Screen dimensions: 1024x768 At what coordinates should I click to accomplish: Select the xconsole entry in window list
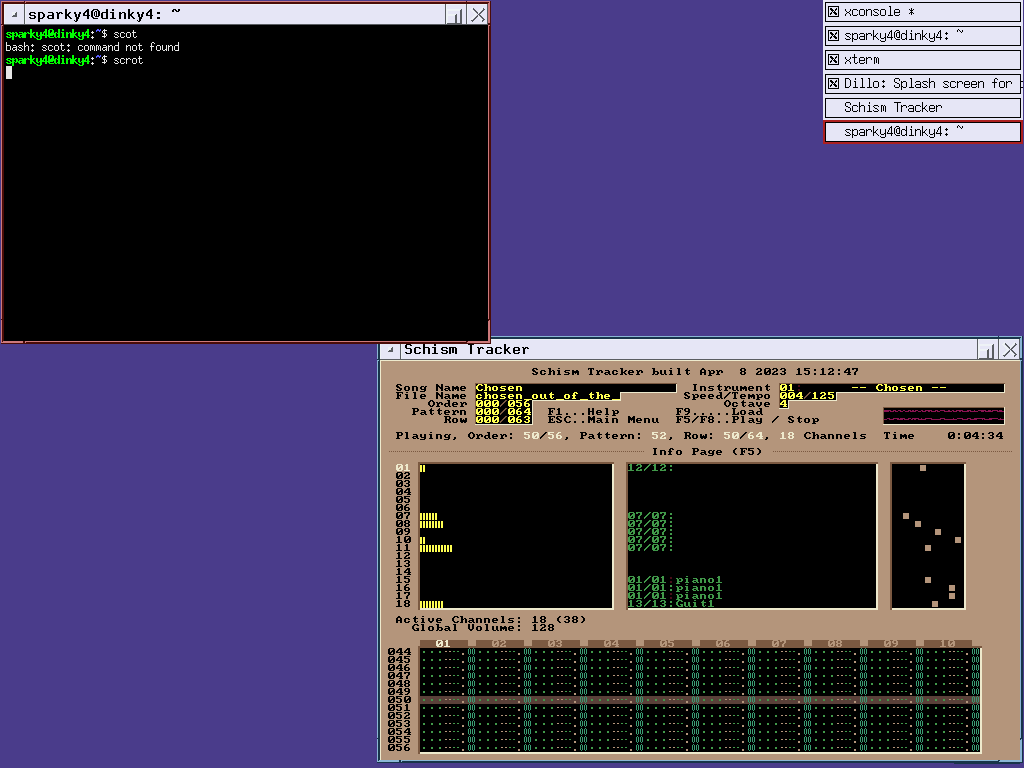pos(922,12)
